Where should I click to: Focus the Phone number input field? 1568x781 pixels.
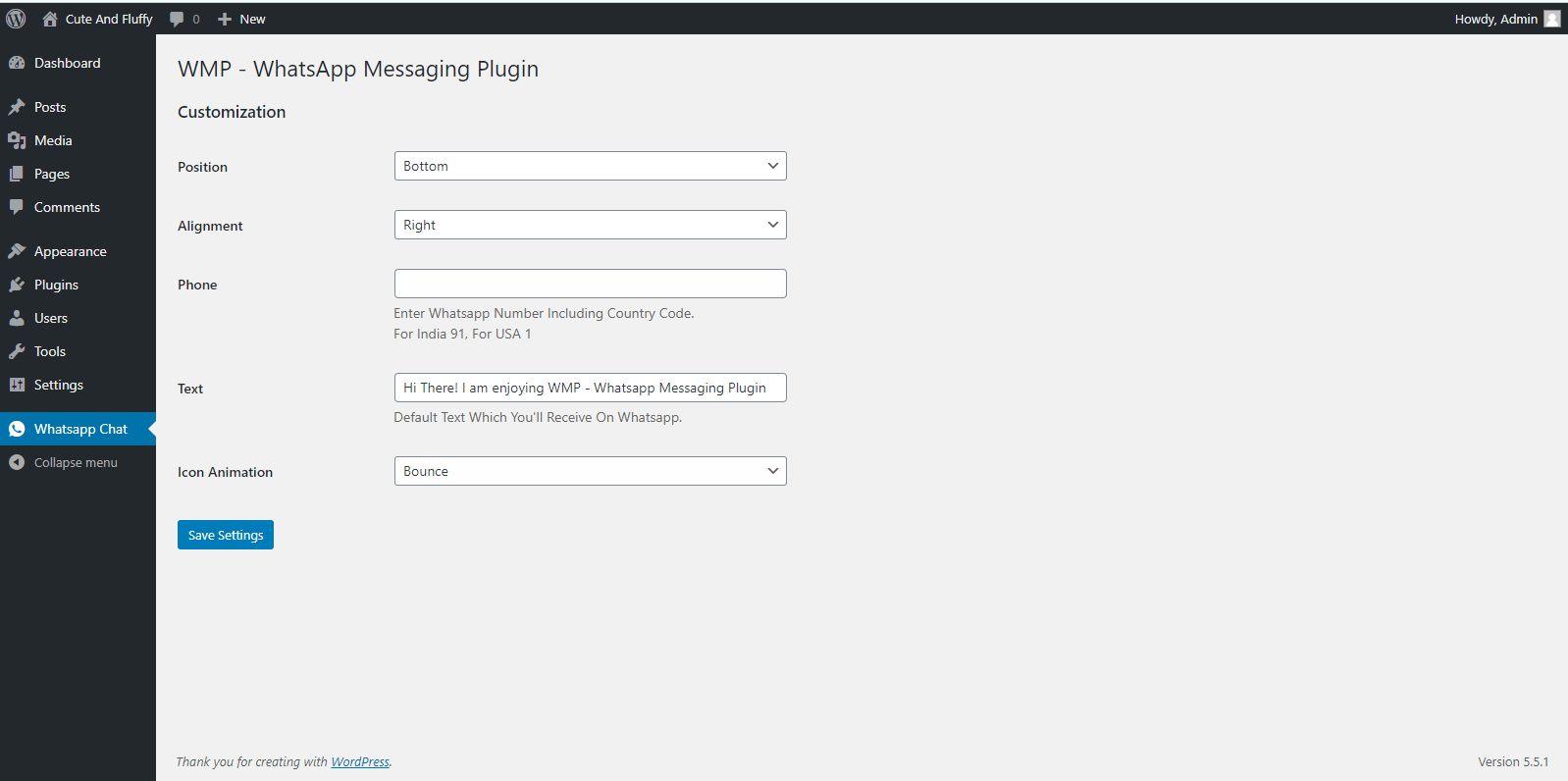click(590, 284)
